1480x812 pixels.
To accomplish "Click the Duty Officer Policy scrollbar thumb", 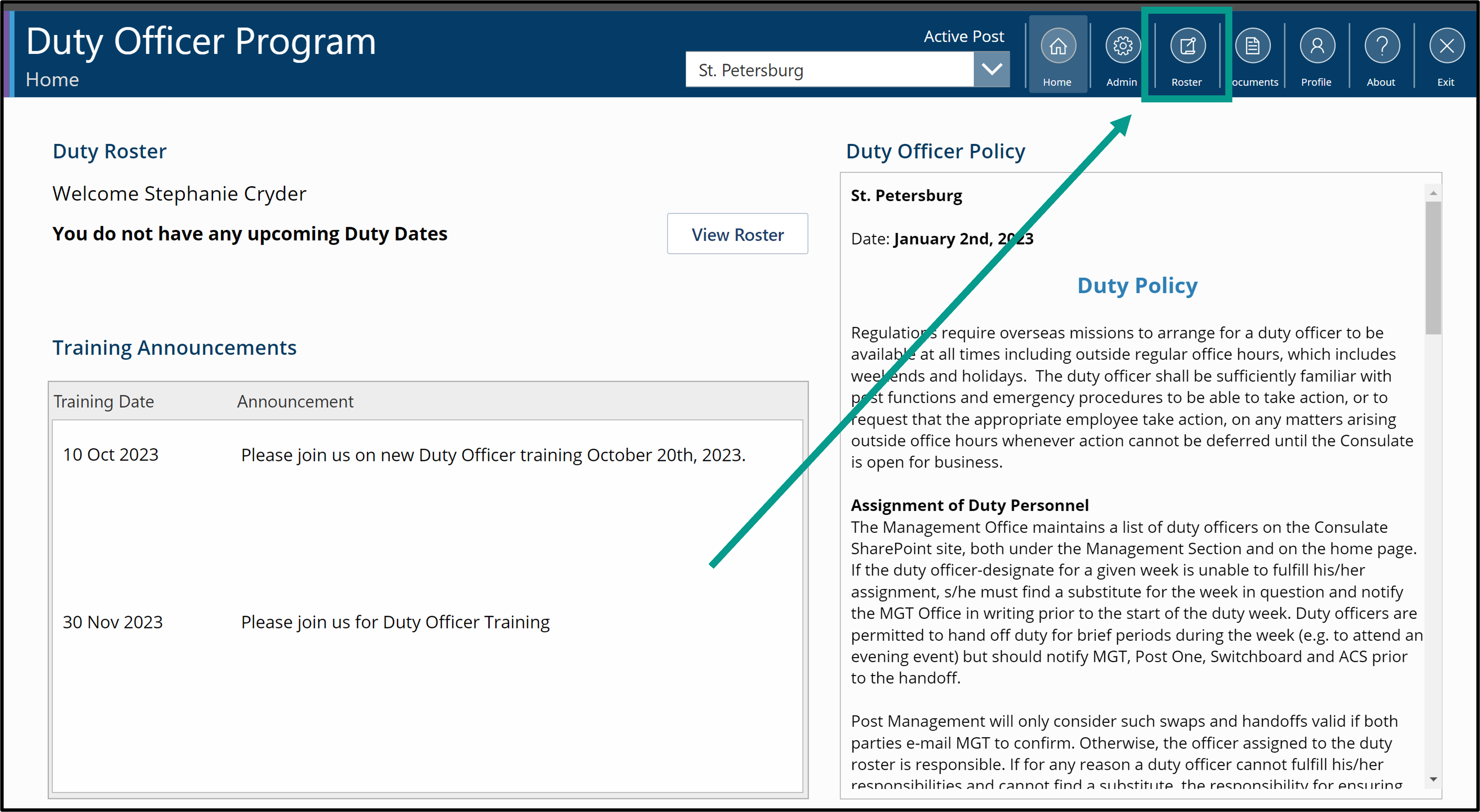I will (x=1433, y=267).
